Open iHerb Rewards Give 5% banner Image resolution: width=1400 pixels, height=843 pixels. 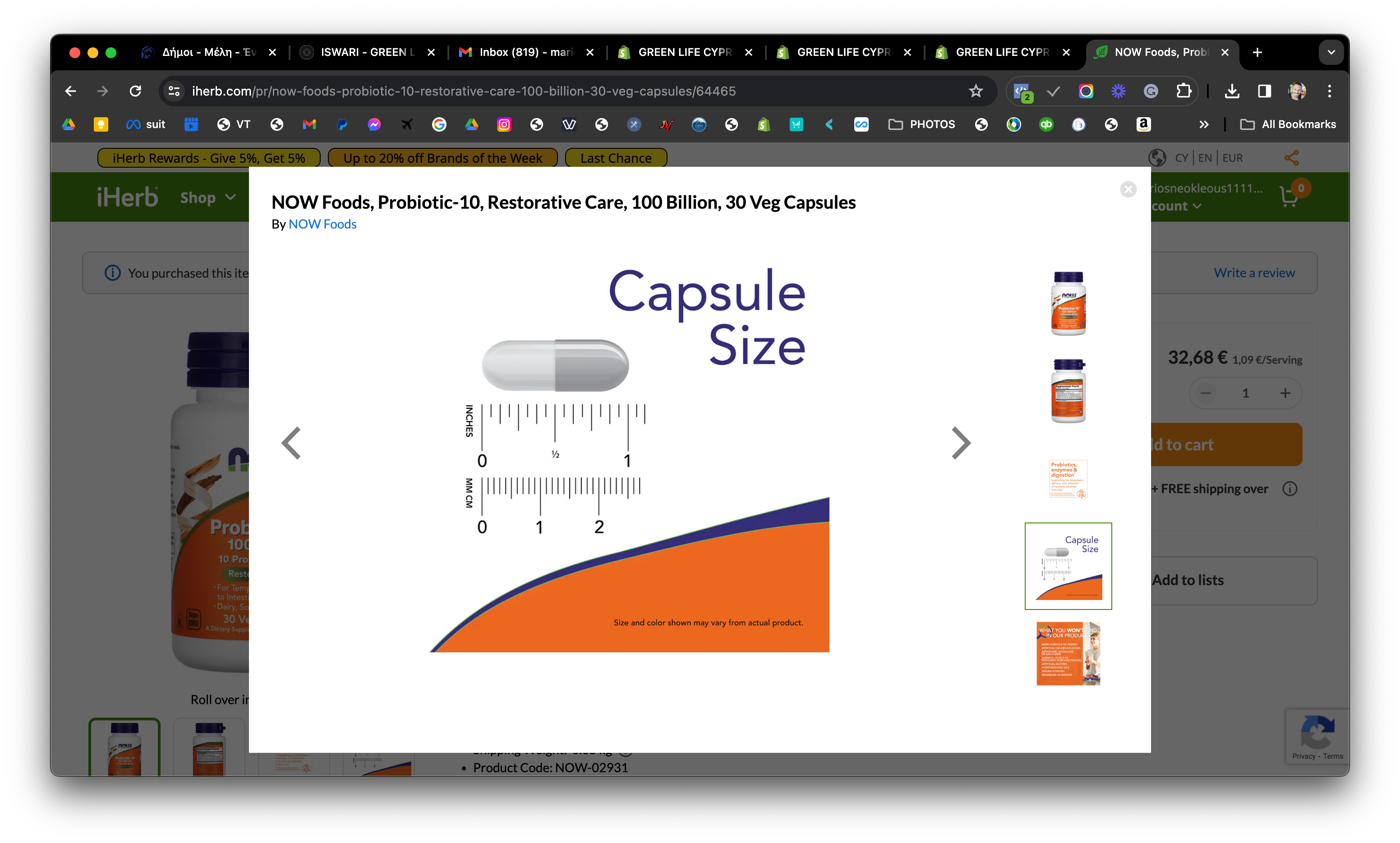[x=208, y=158]
